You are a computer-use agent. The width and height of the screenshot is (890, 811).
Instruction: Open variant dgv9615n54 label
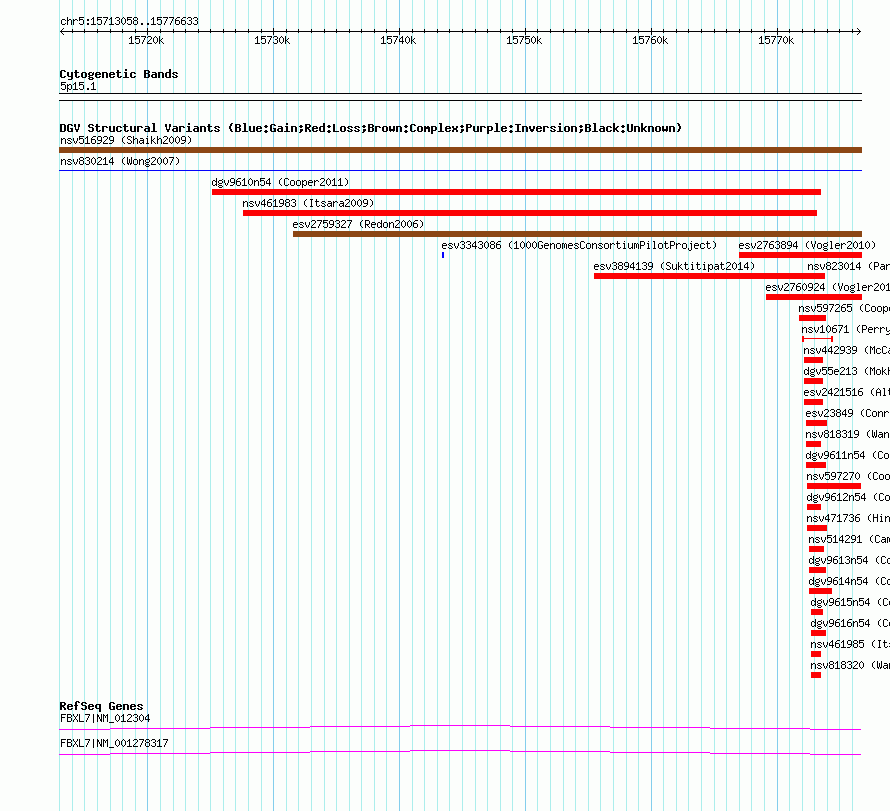[x=850, y=602]
